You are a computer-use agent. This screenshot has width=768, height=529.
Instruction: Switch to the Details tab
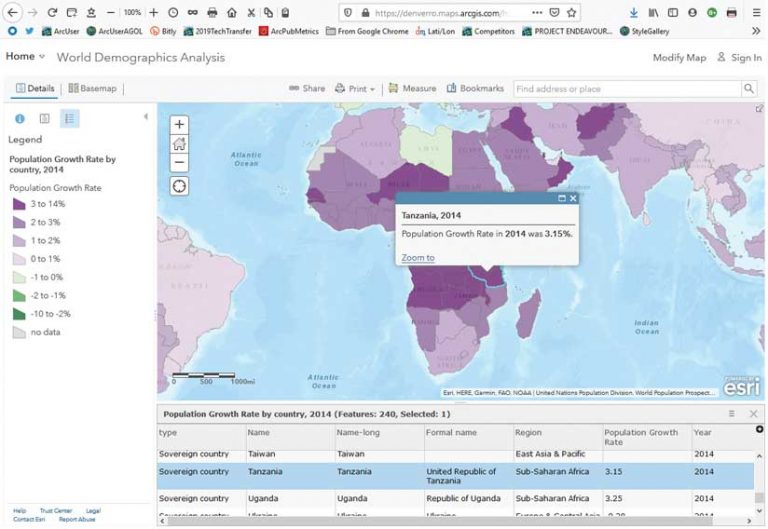coord(34,89)
